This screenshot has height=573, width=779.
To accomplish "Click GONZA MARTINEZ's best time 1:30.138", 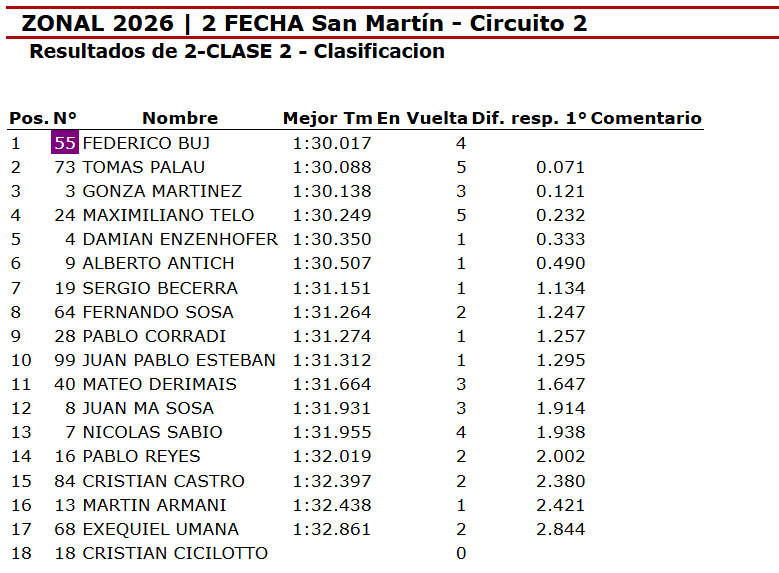I will [332, 191].
